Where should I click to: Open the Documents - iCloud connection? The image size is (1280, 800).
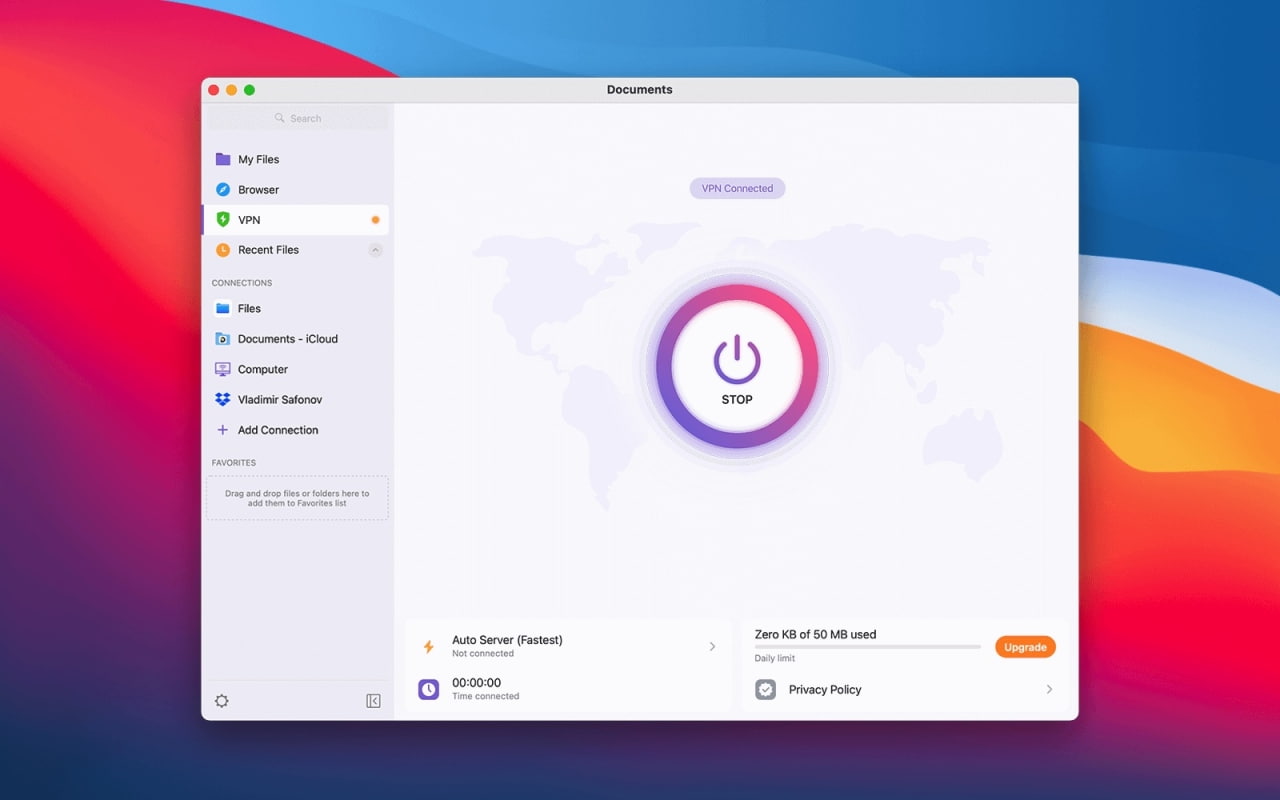296,339
